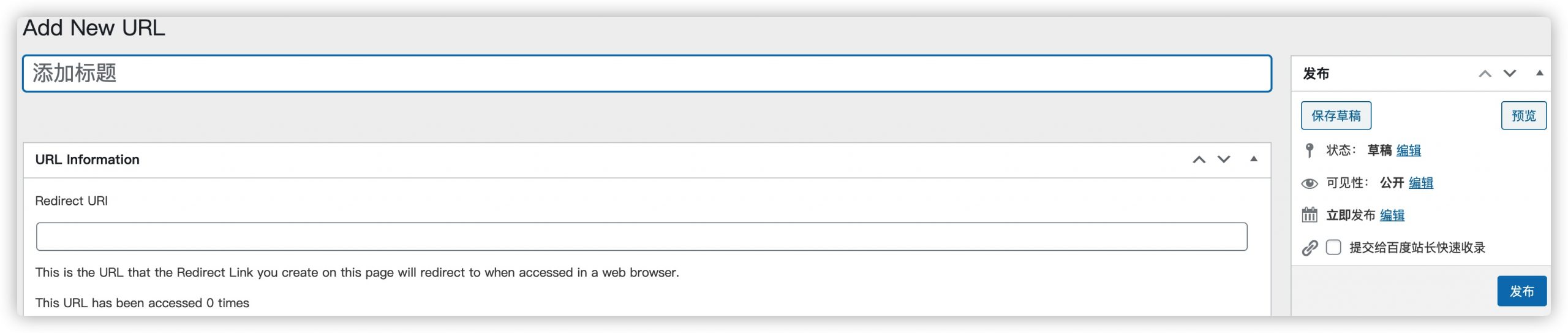
Task: Move 发布 panel down with arrow
Action: pyautogui.click(x=1510, y=74)
